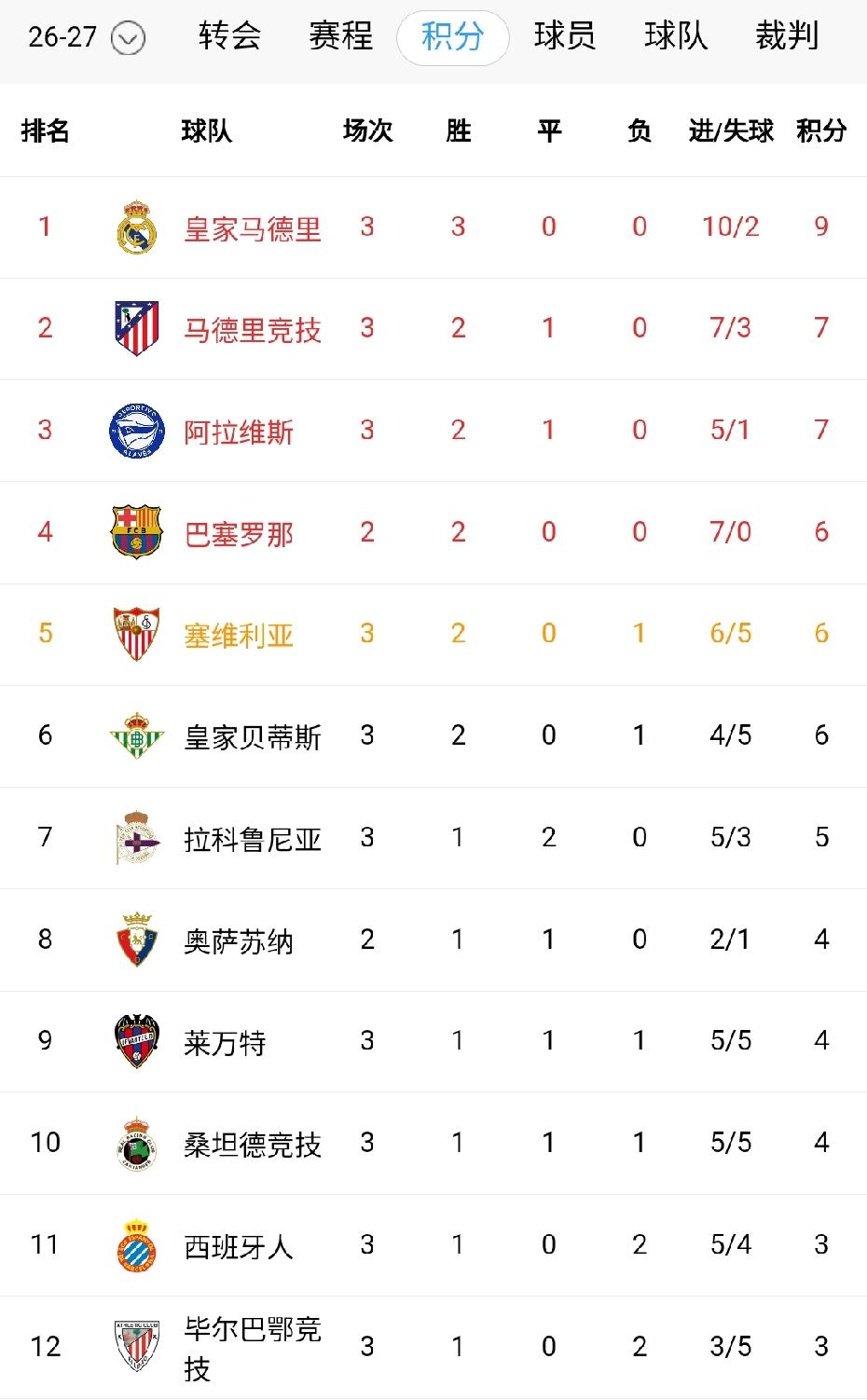
Task: Tap the FC Barcelona crest icon
Action: (x=137, y=532)
